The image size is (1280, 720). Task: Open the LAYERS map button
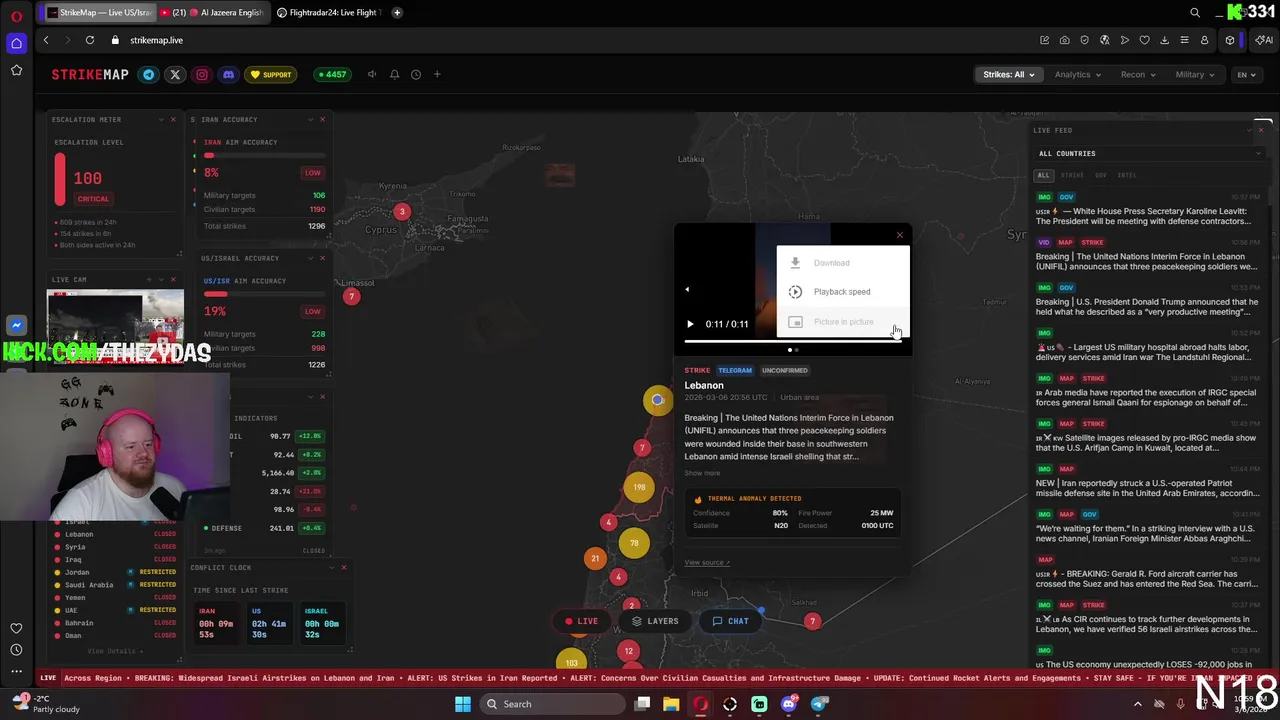[655, 621]
